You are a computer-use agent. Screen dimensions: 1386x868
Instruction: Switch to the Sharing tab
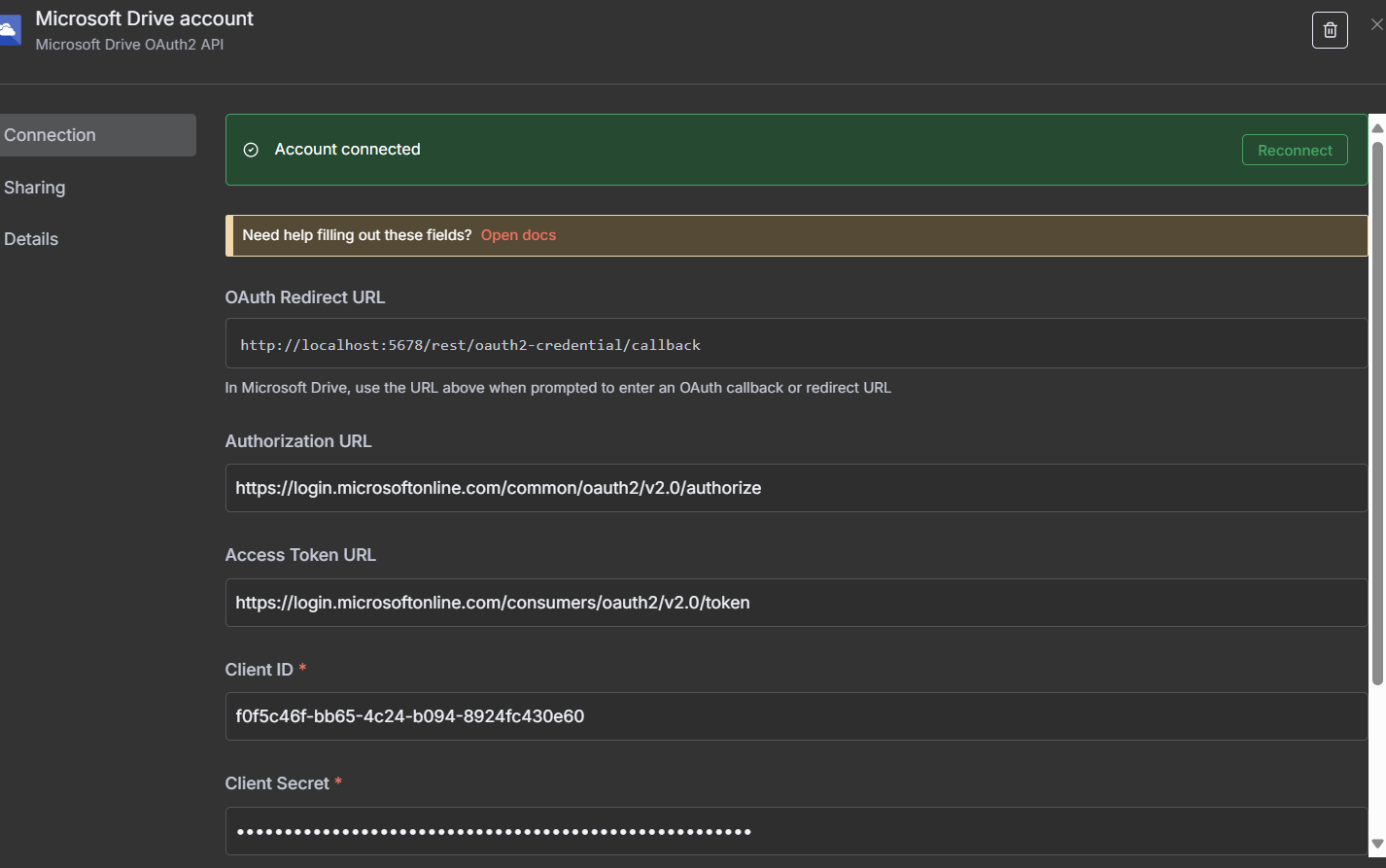tap(34, 188)
